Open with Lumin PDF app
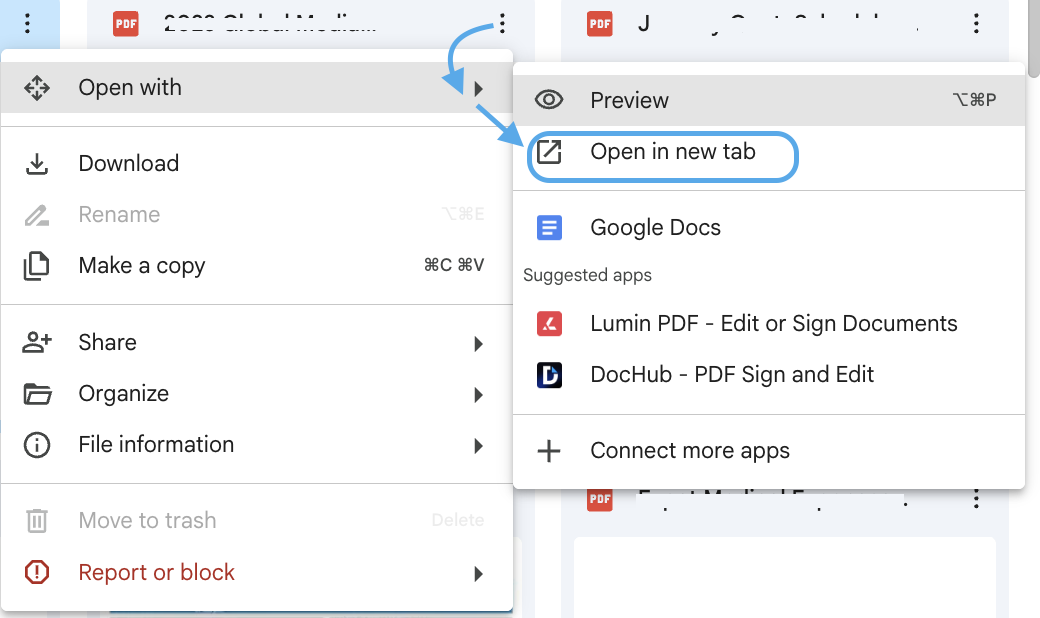1040x618 pixels. [x=769, y=324]
